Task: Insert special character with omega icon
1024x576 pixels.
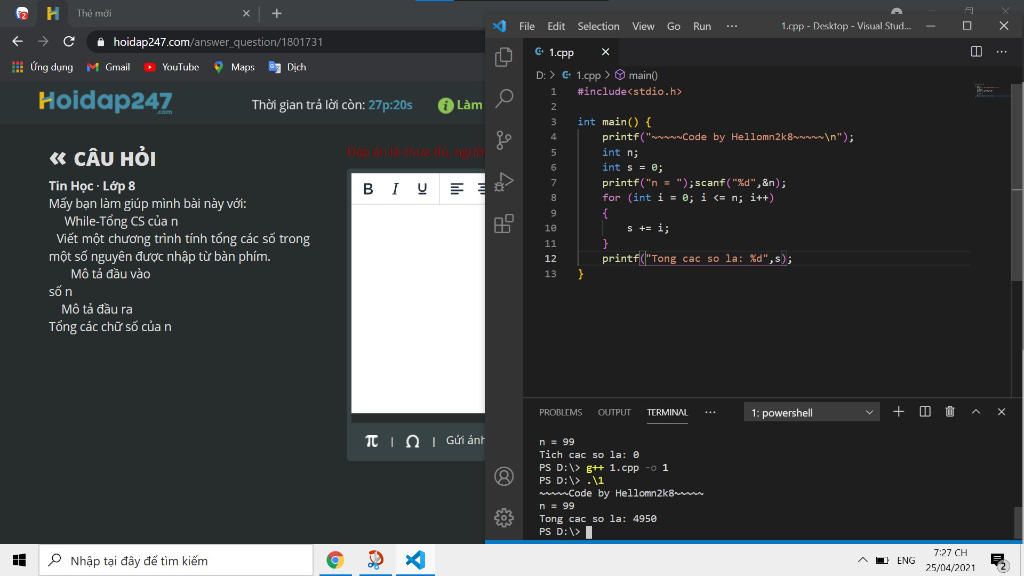Action: (x=412, y=441)
